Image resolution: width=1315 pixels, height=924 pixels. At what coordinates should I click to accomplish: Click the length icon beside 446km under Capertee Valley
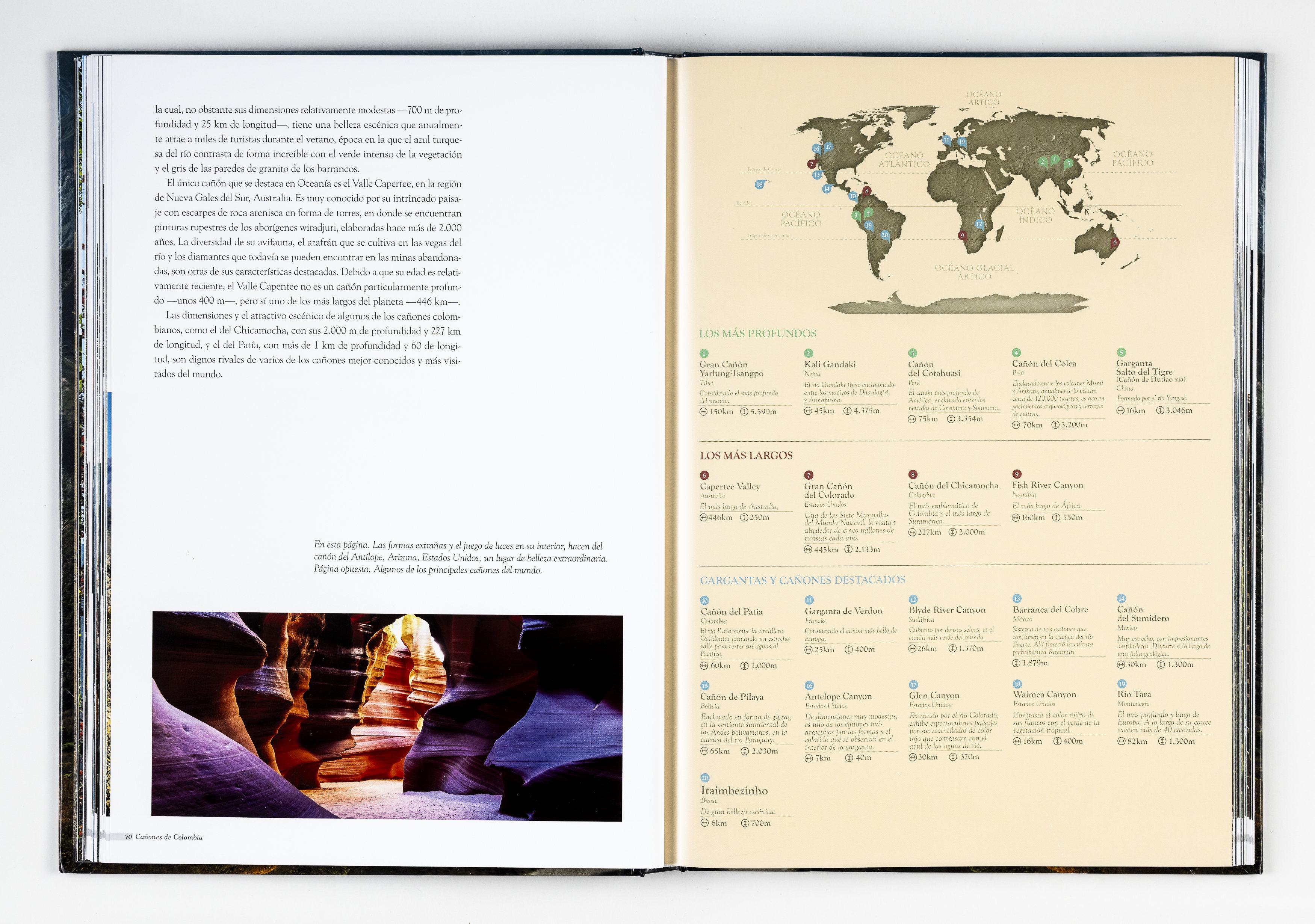coord(704,518)
